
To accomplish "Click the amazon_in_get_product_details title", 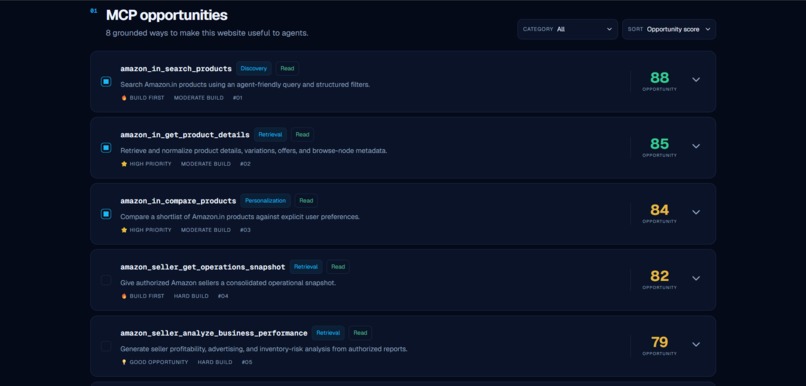I will pyautogui.click(x=185, y=135).
